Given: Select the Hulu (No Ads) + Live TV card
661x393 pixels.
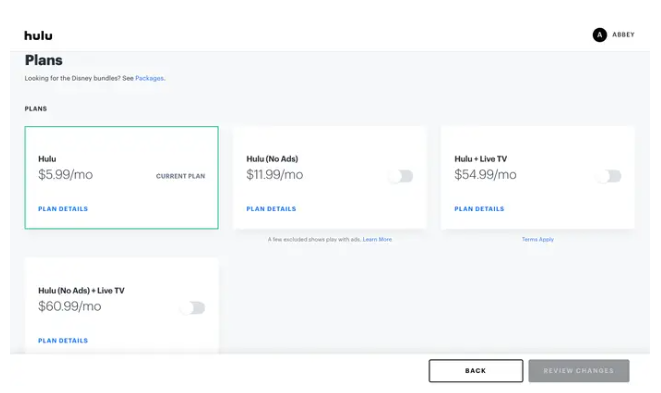Looking at the screenshot, I should click(121, 306).
